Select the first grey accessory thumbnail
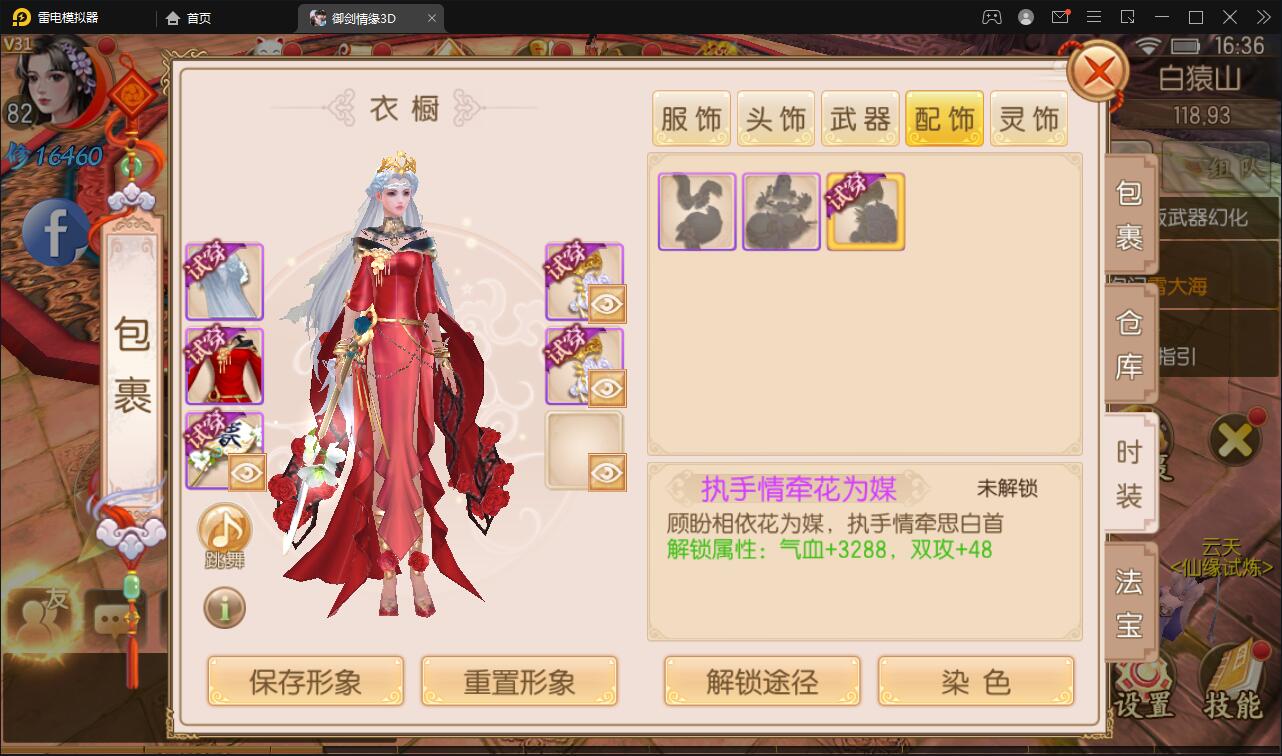The width and height of the screenshot is (1282, 756). point(697,211)
